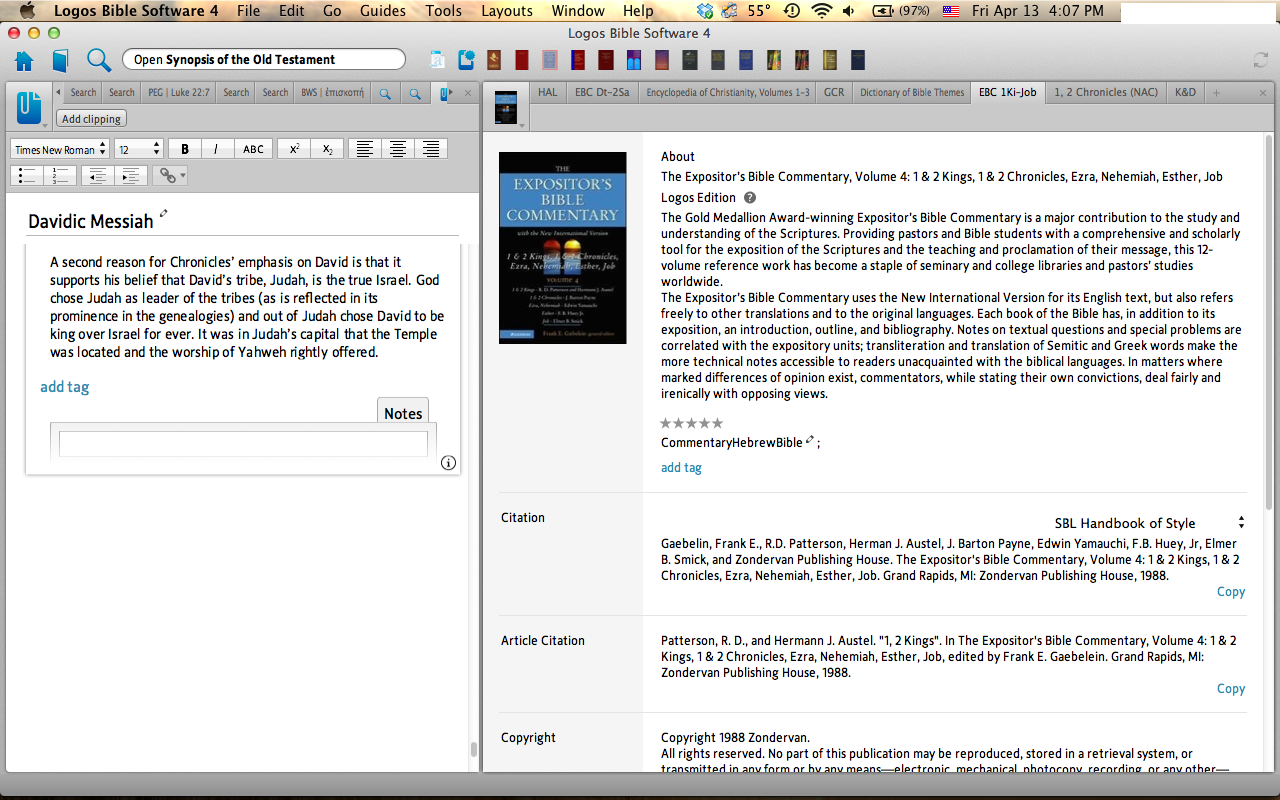Click the clipping notes text field

243,444
